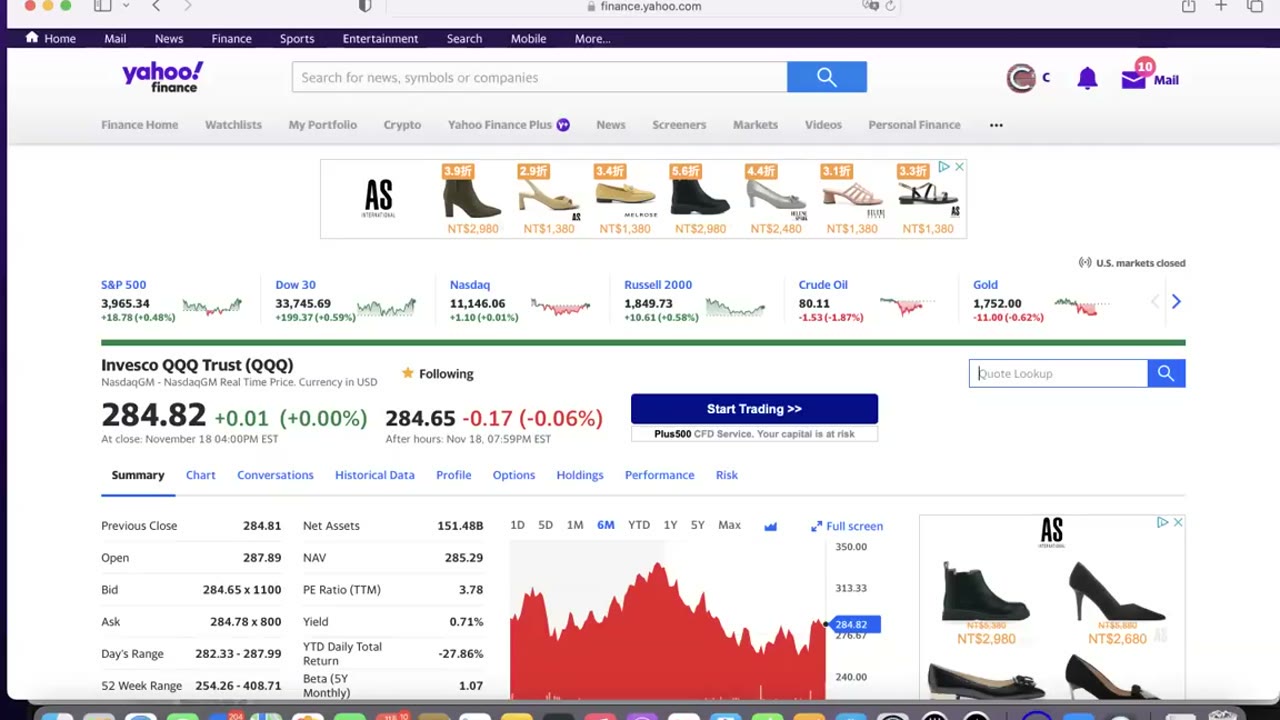The width and height of the screenshot is (1280, 720).
Task: Focus the Quote Lookup input field
Action: point(1058,373)
